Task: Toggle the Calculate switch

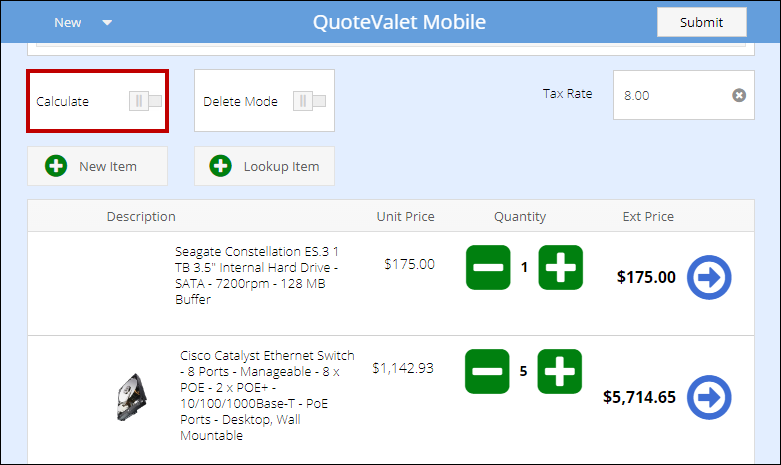Action: coord(145,101)
